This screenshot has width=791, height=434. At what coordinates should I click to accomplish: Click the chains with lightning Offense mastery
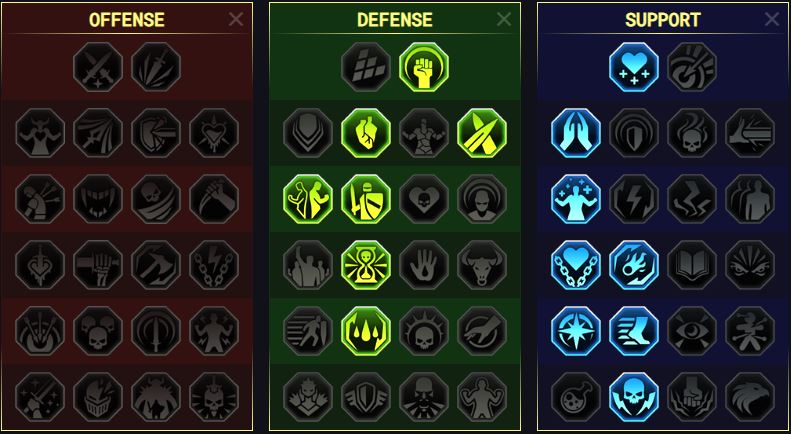tap(214, 265)
